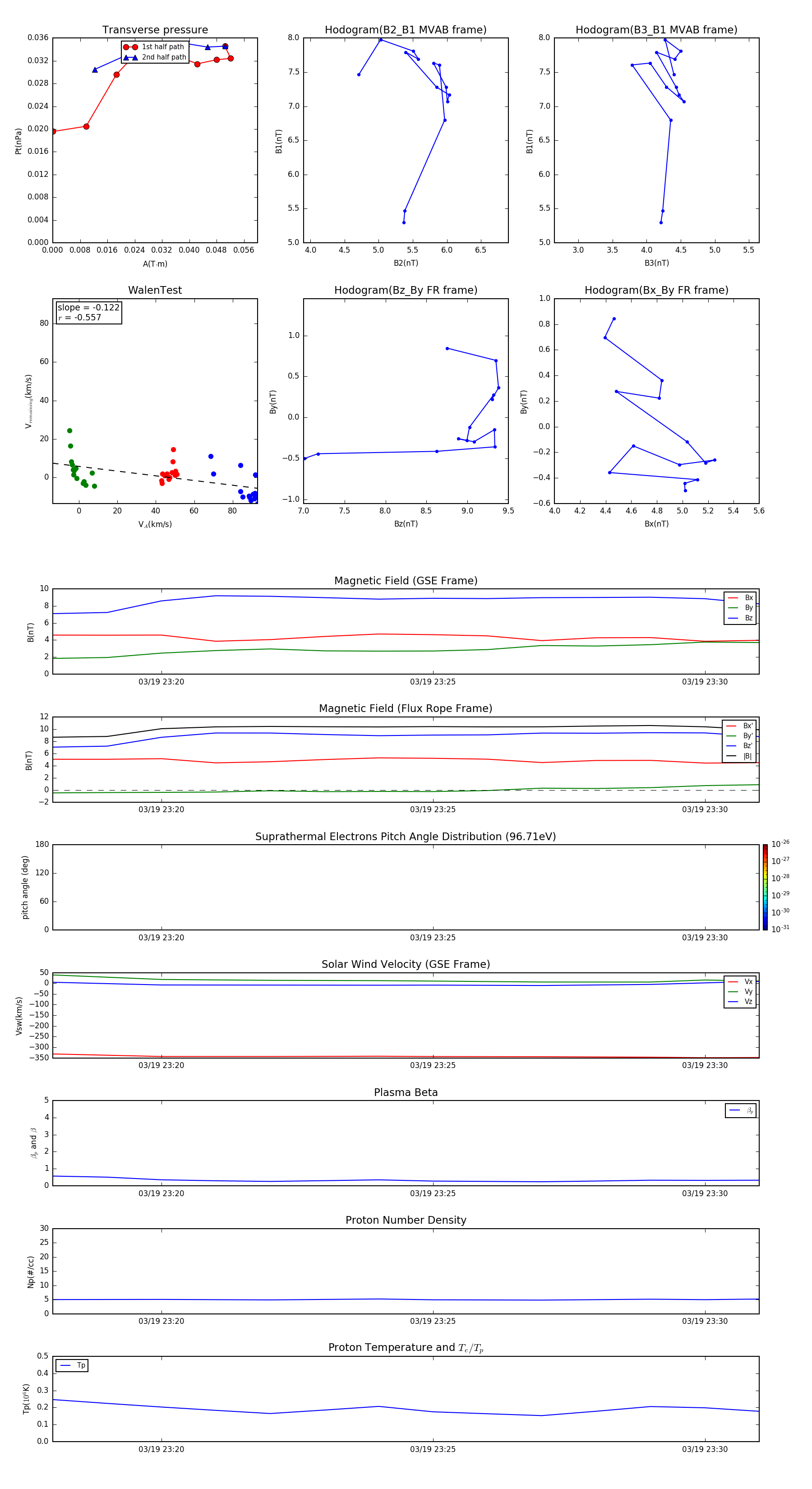The height and width of the screenshot is (1489, 812).
Task: Click the 'Solar Wind Velocity (GSE Frame)' title
Action: [x=406, y=965]
